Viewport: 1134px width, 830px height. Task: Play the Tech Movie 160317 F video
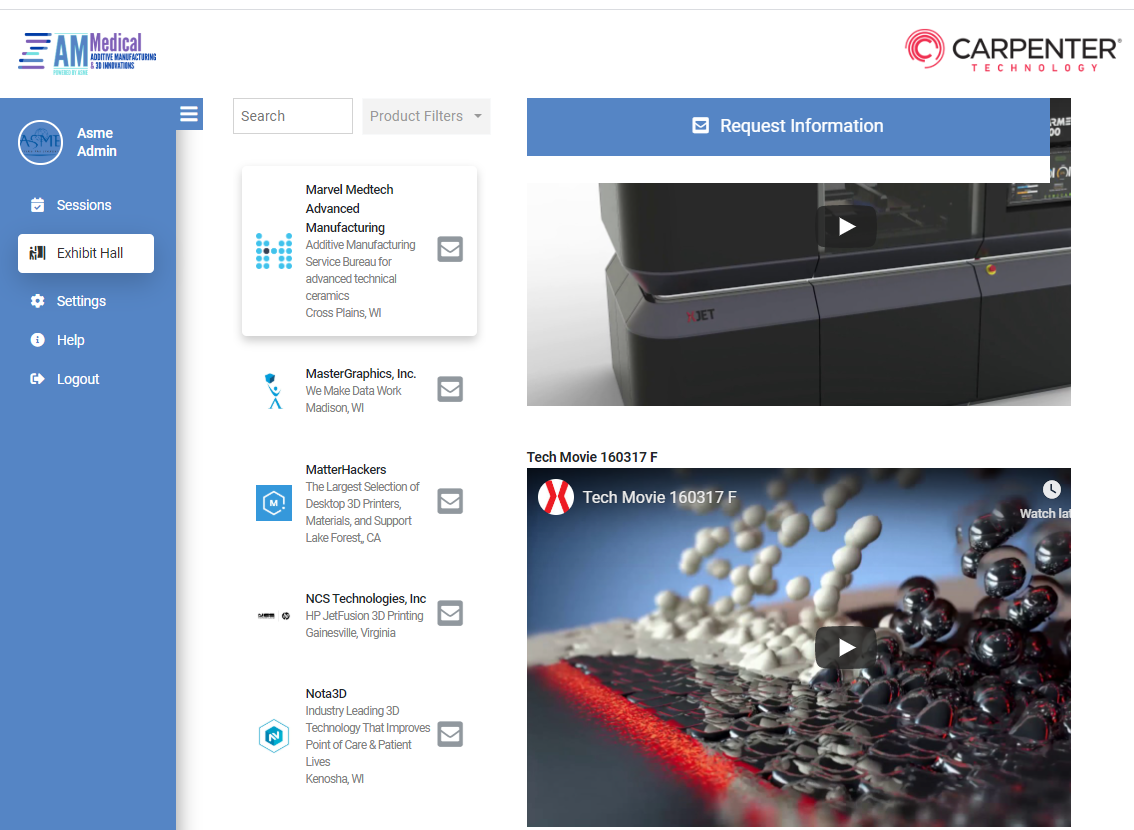pyautogui.click(x=846, y=647)
